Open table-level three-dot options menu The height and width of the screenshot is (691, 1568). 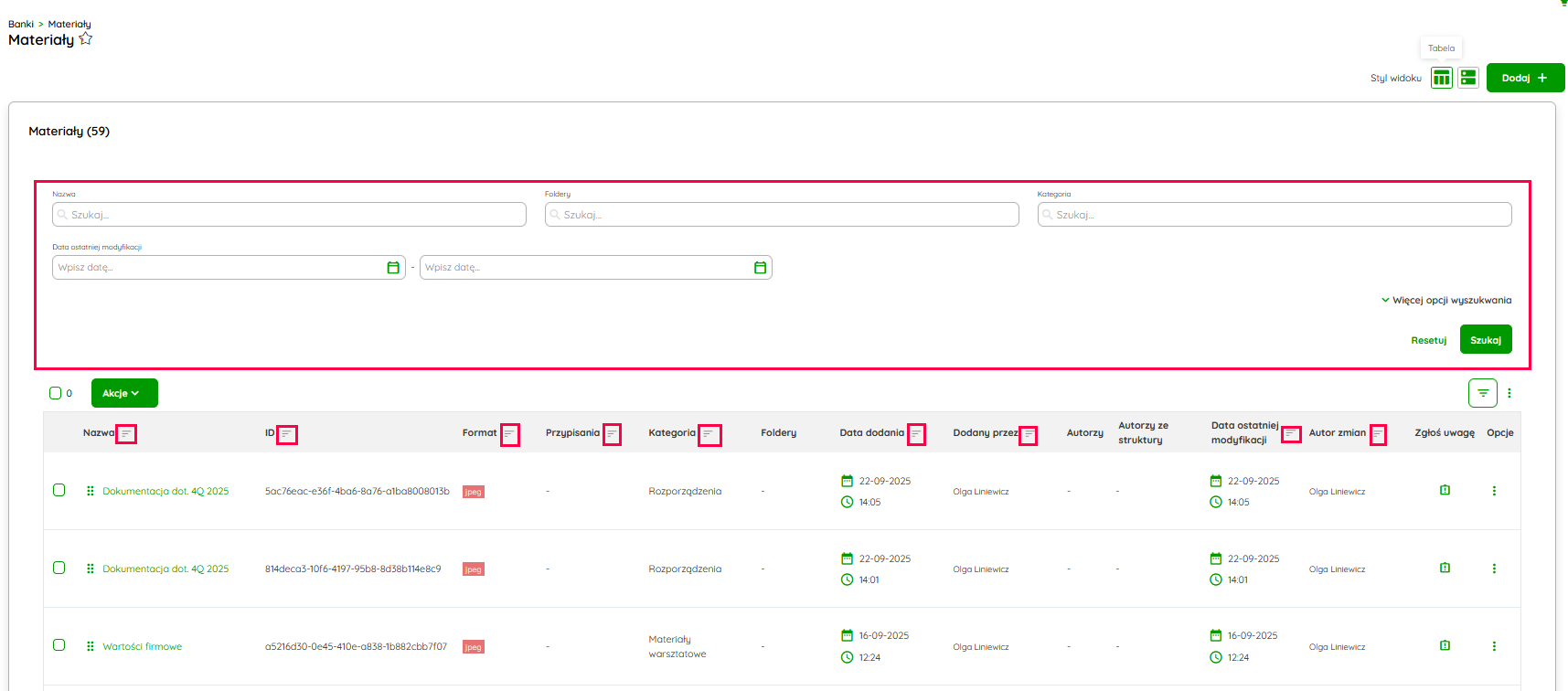1509,393
